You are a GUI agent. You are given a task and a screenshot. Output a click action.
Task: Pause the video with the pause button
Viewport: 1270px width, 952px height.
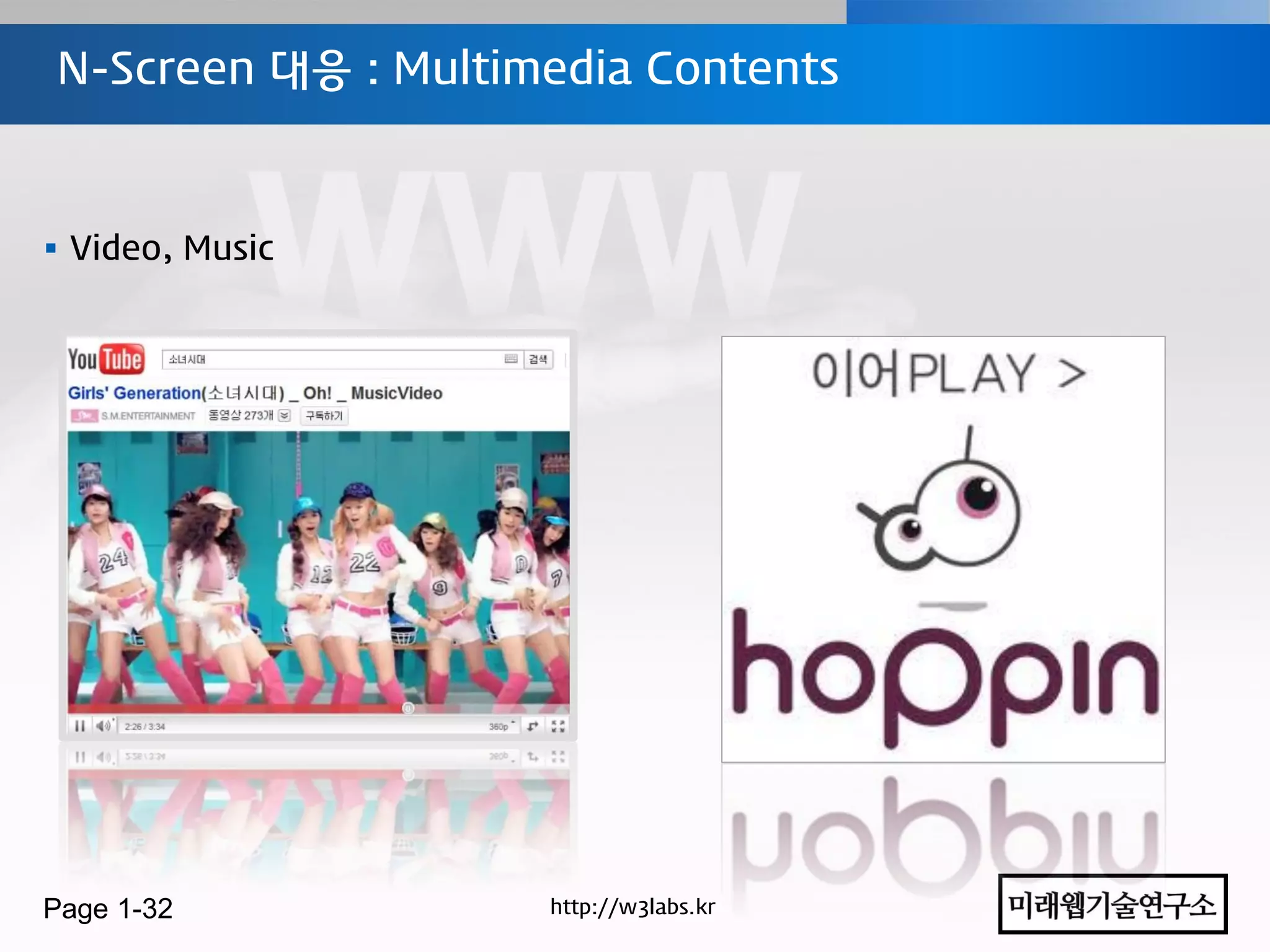tap(79, 726)
